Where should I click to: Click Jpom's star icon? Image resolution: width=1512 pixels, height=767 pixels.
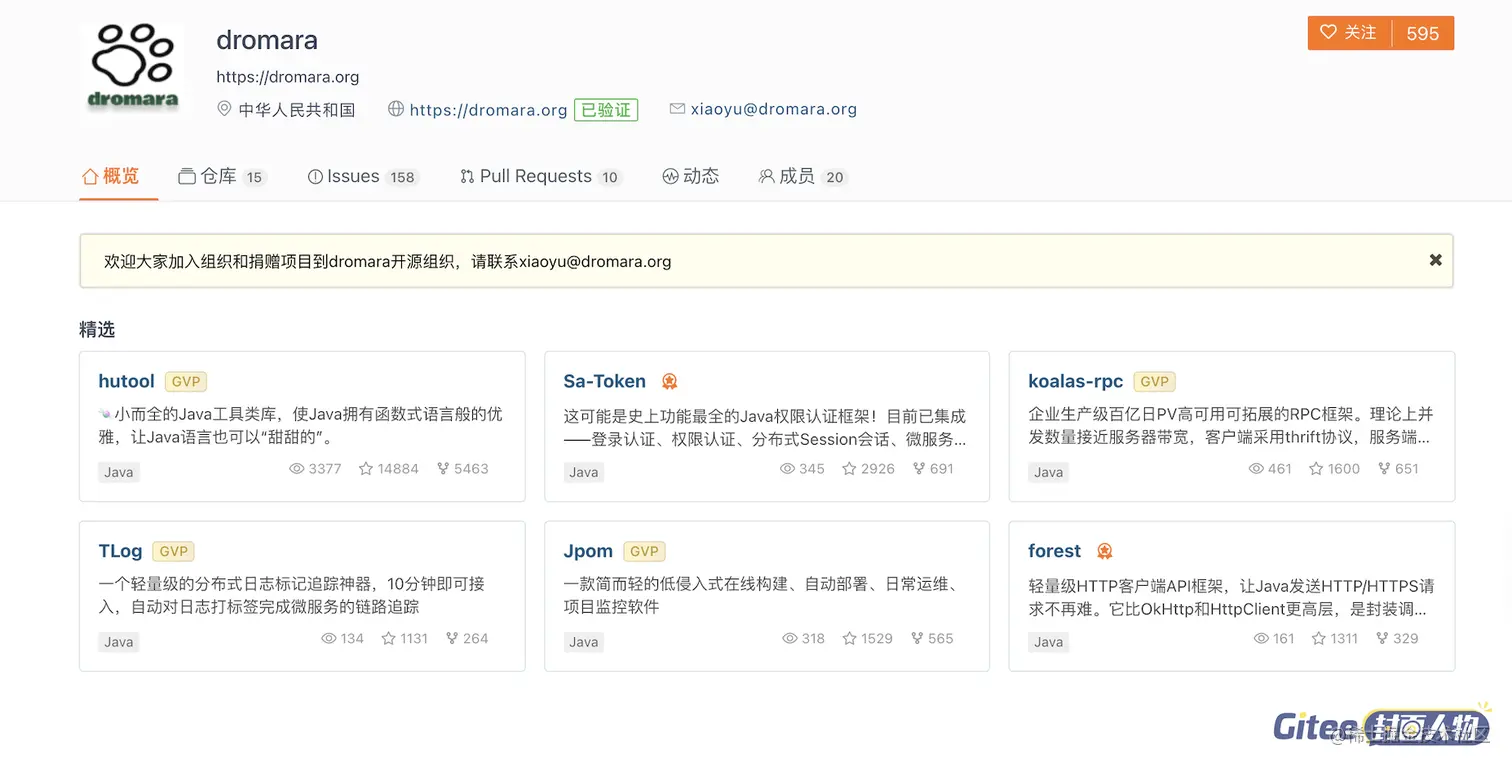pyautogui.click(x=849, y=638)
